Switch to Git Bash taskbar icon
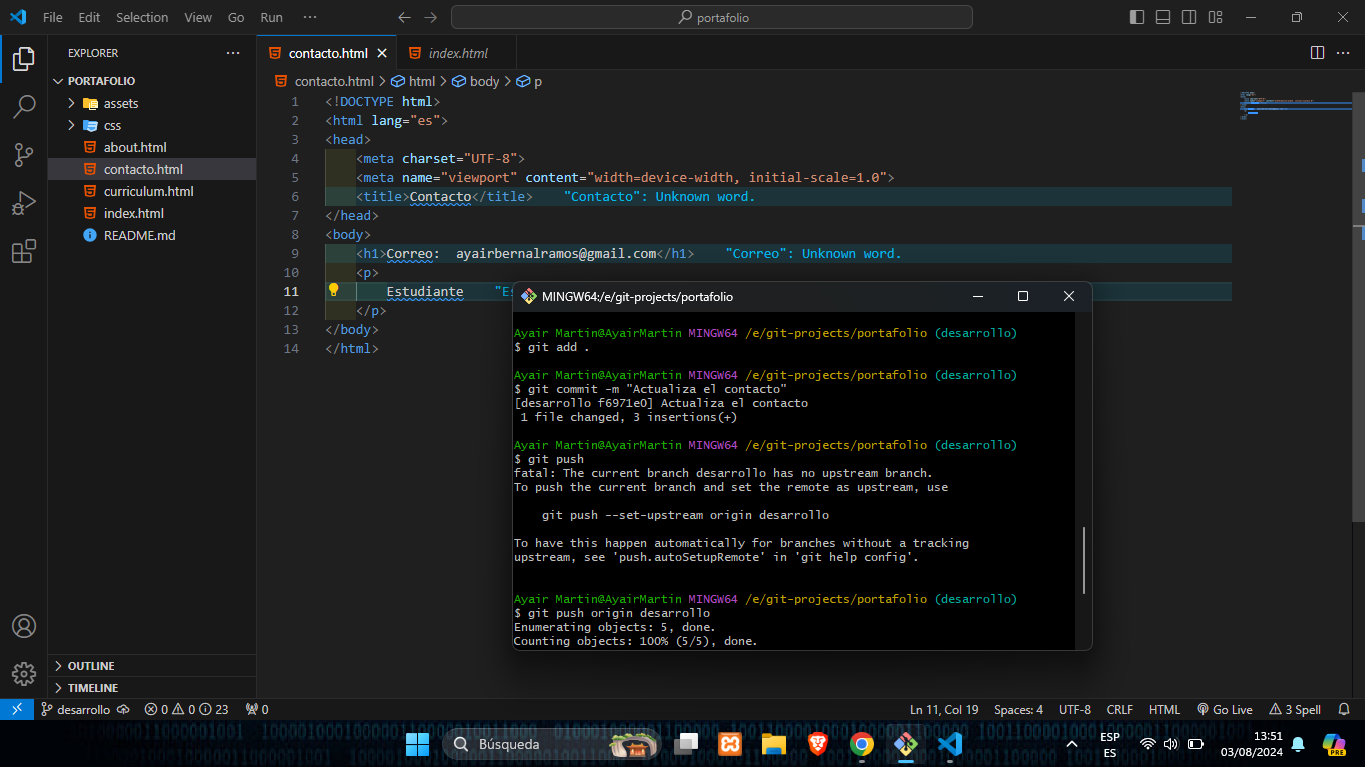 pos(905,744)
